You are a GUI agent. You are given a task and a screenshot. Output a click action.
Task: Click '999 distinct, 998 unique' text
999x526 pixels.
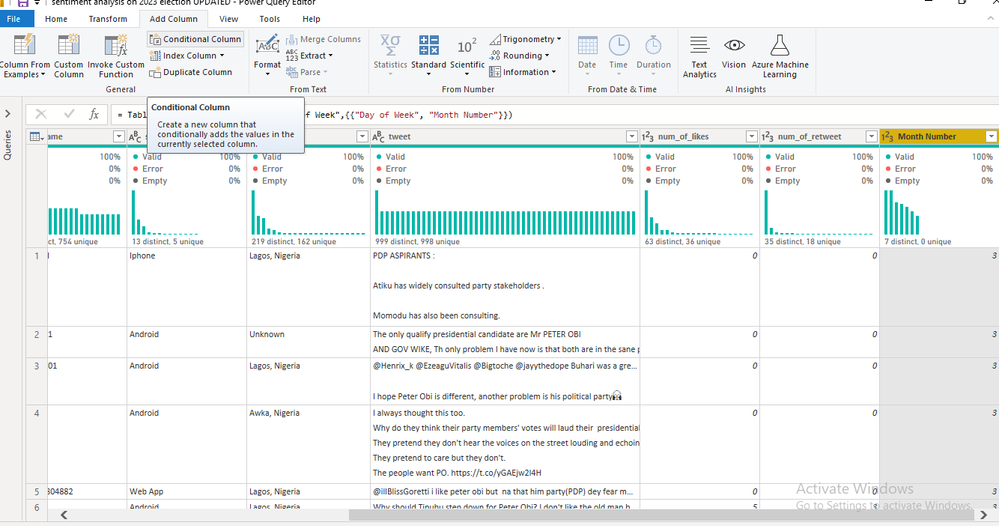tap(417, 242)
